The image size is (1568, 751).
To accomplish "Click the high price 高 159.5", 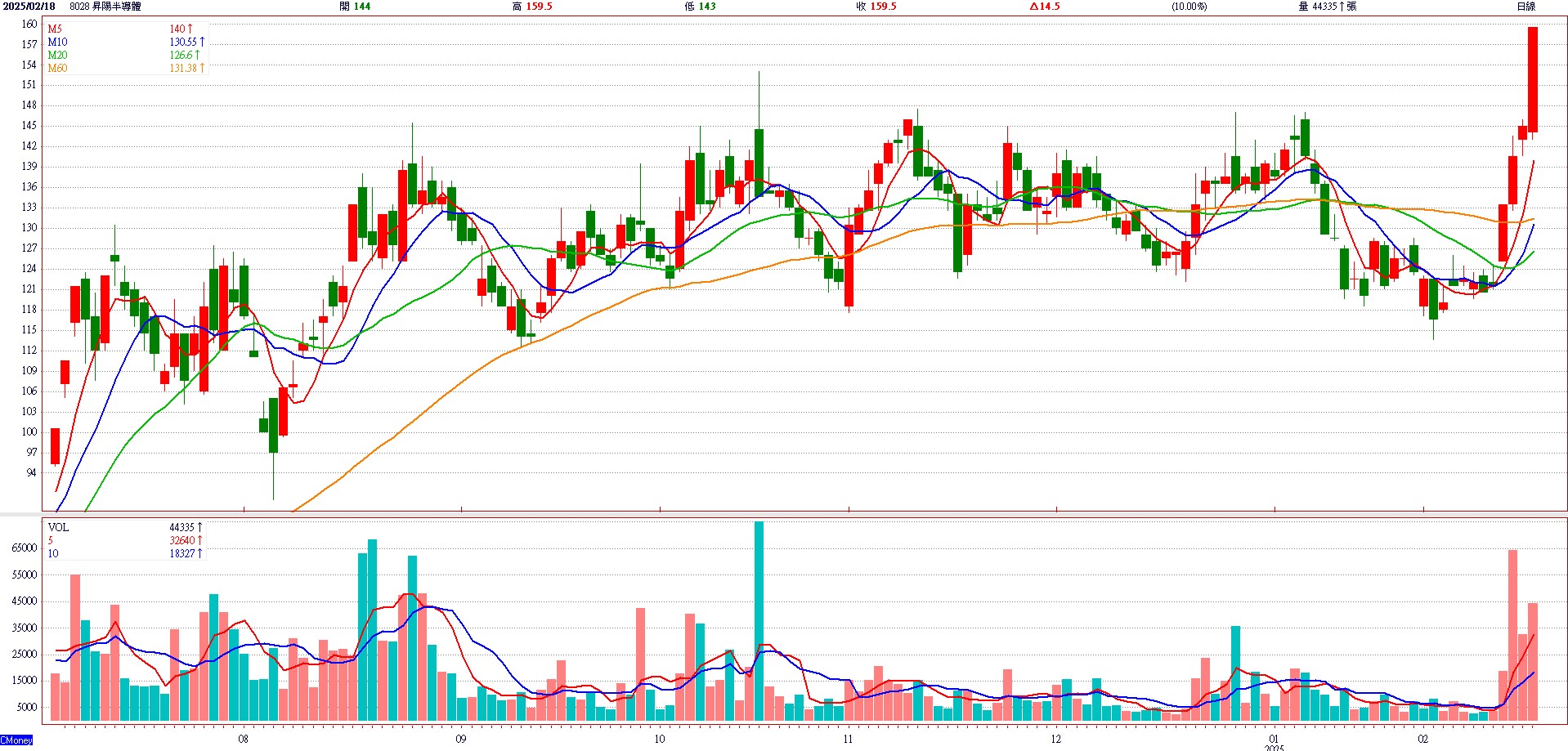I will [532, 7].
